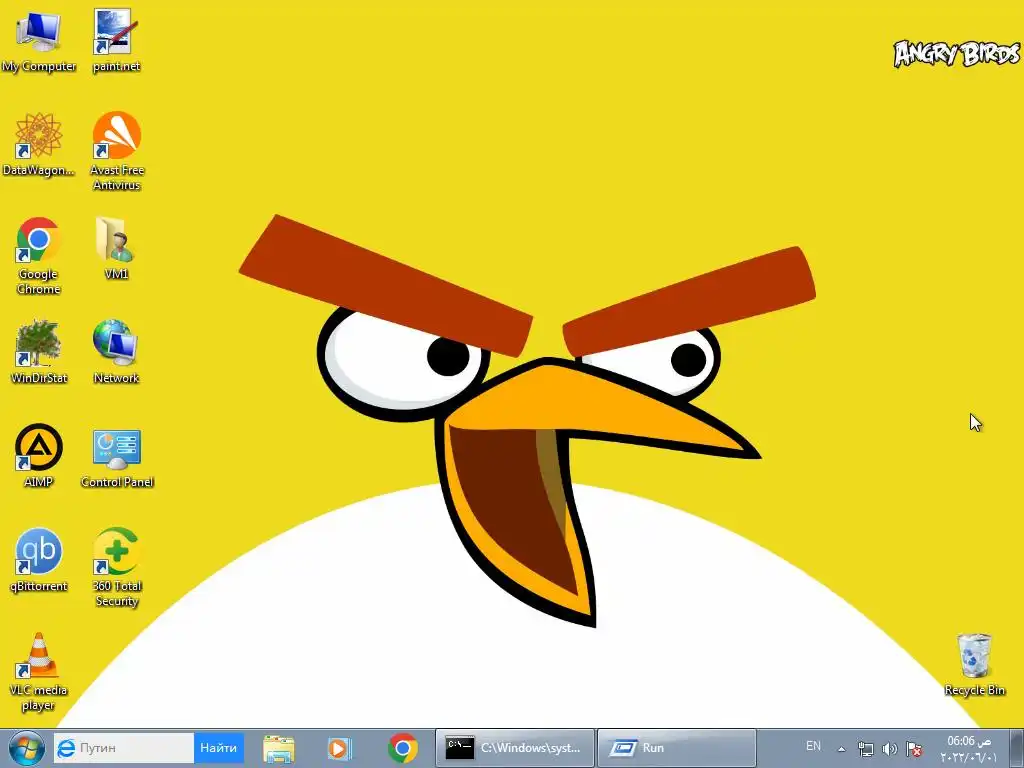Launch Chrome from the taskbar pinned icon
1024x768 pixels.
pyautogui.click(x=402, y=748)
